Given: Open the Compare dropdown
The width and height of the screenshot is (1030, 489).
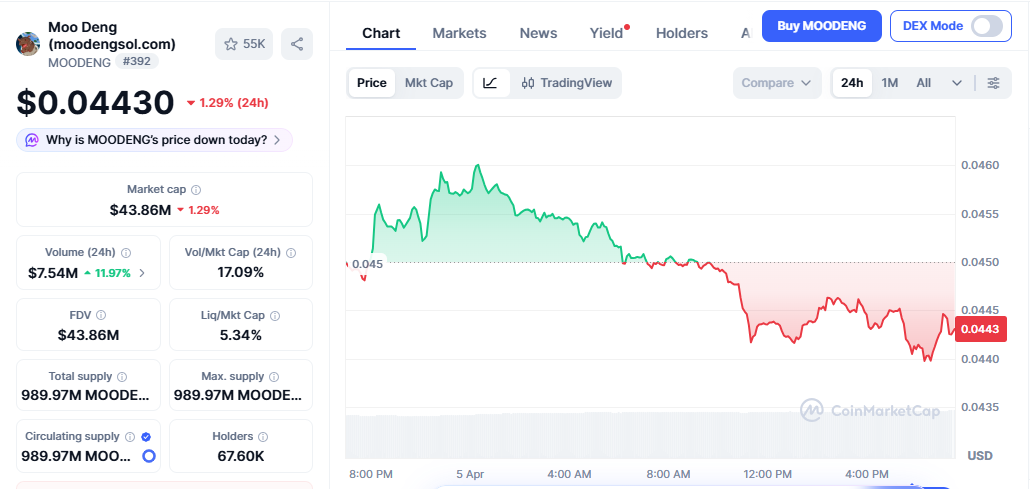Looking at the screenshot, I should coord(777,83).
